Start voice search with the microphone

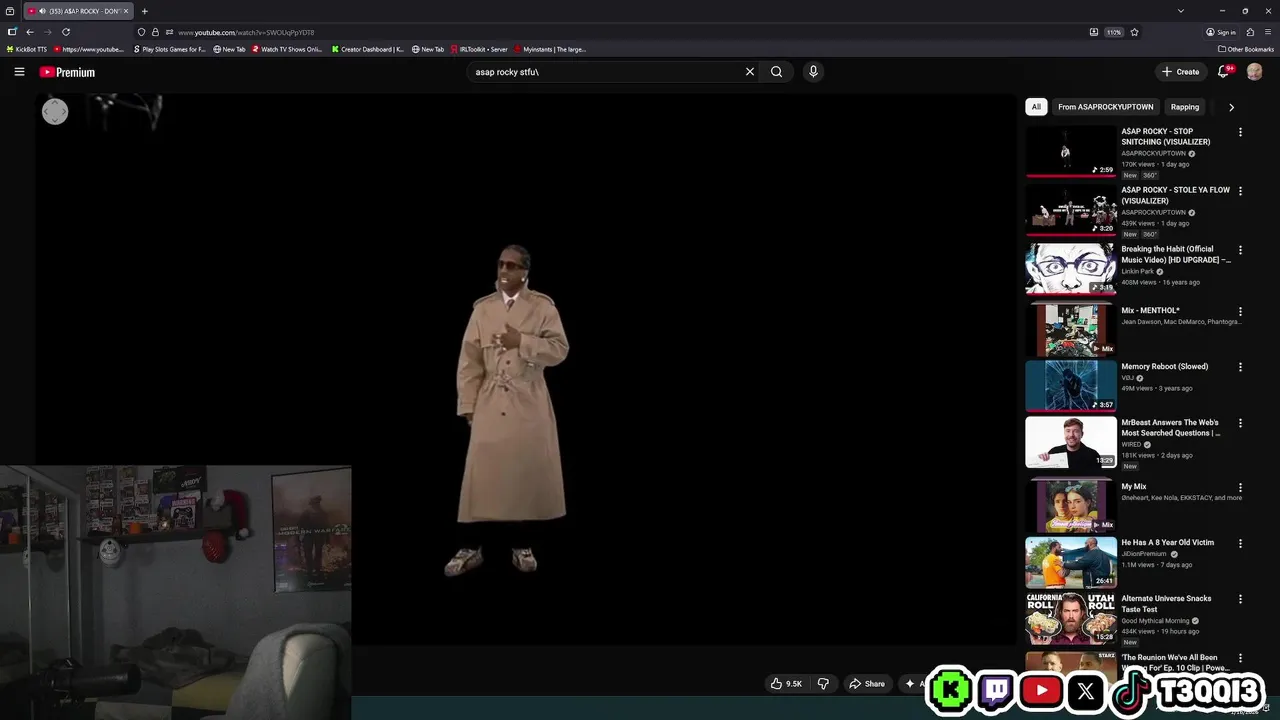(x=813, y=72)
